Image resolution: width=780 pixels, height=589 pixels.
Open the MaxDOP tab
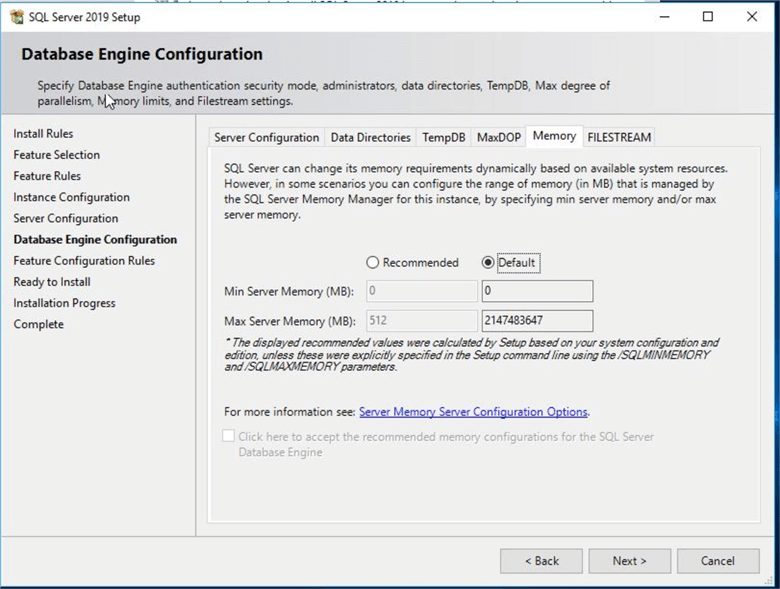[498, 138]
